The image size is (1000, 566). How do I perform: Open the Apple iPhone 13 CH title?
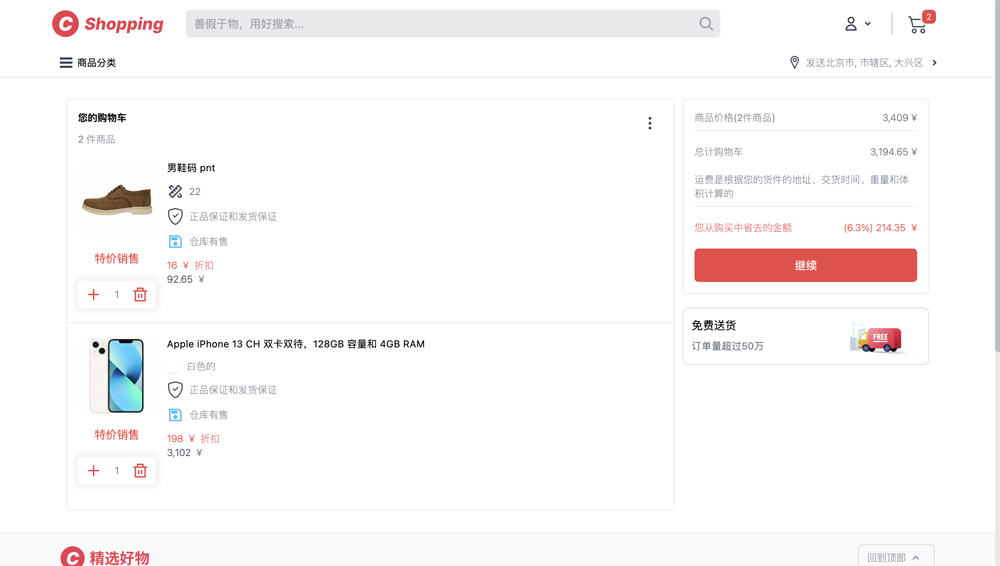[x=296, y=344]
